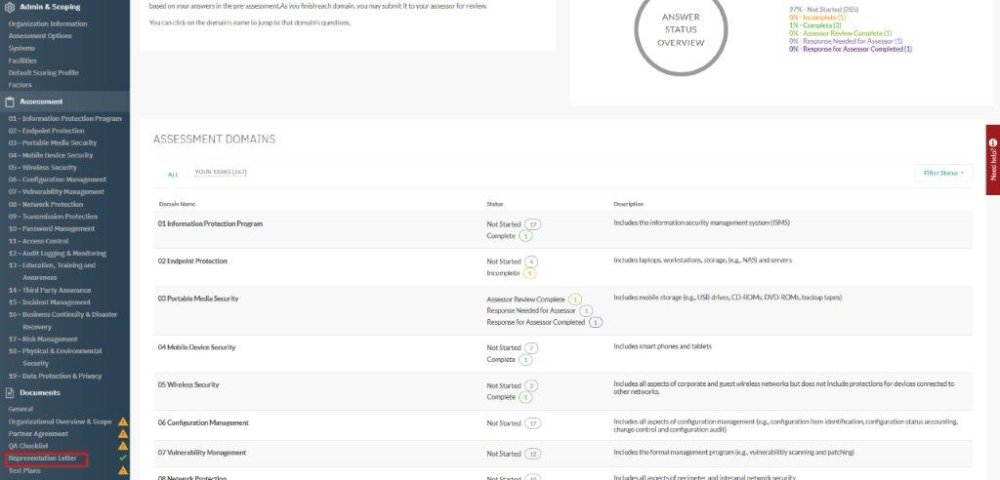Open the red Need help? side tab

(x=993, y=159)
